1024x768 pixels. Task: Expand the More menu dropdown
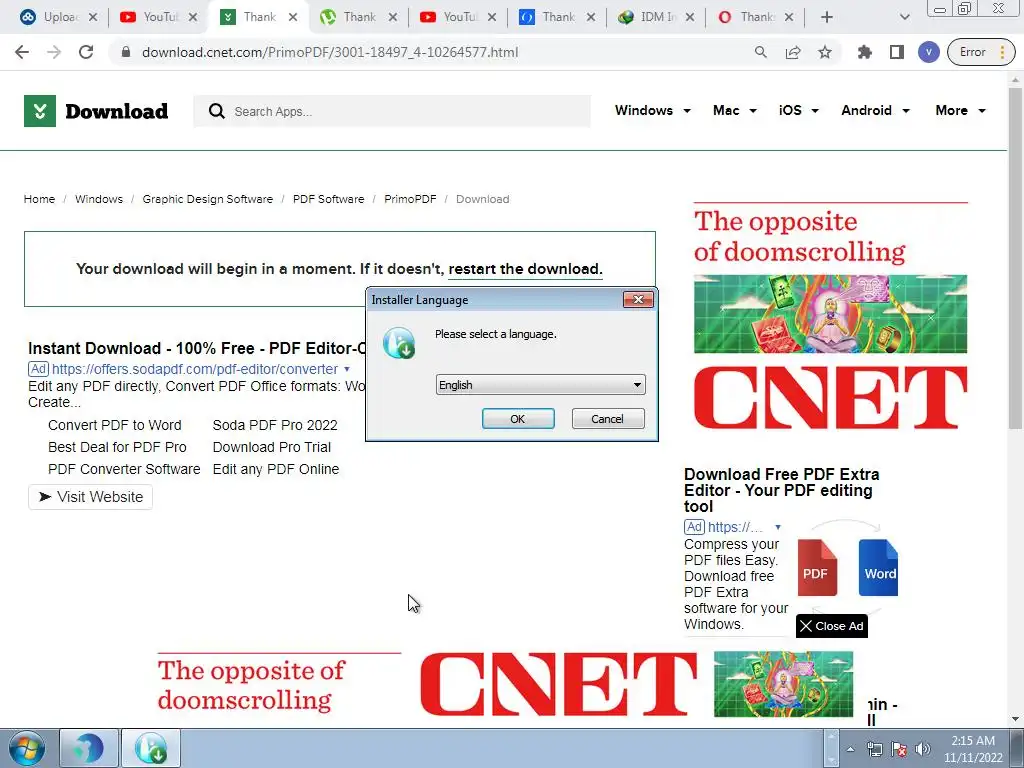click(x=960, y=110)
